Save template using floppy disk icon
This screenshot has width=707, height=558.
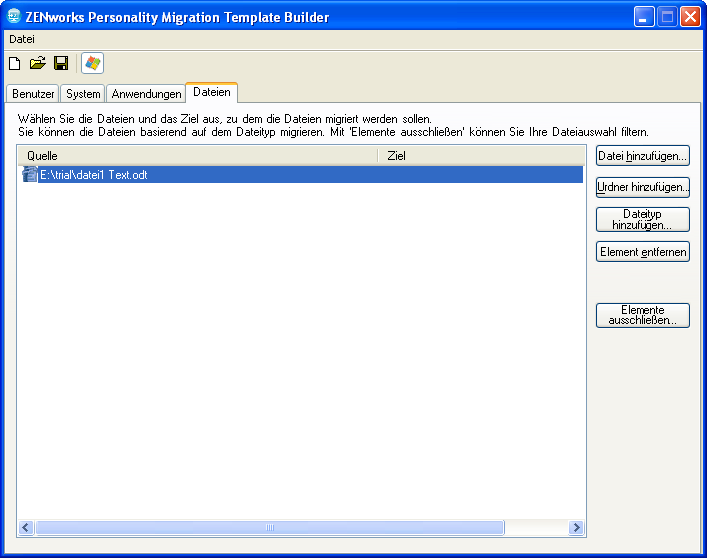coord(61,63)
